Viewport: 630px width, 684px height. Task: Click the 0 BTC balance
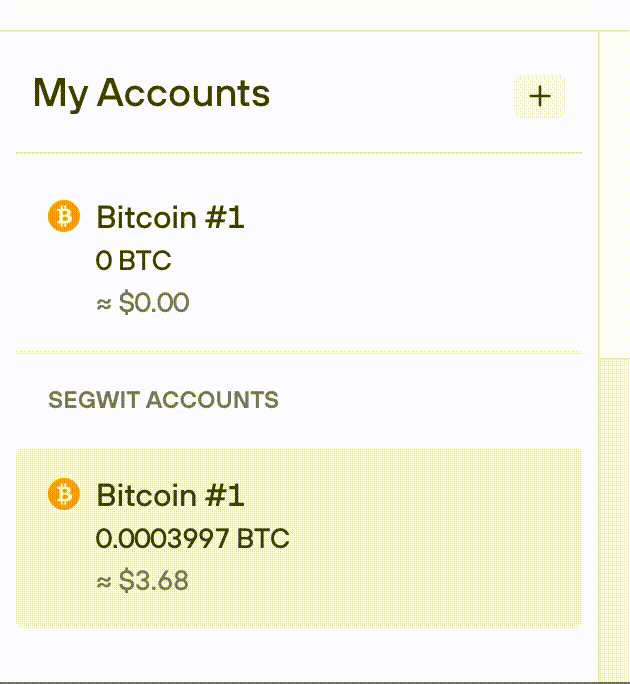[x=134, y=261]
